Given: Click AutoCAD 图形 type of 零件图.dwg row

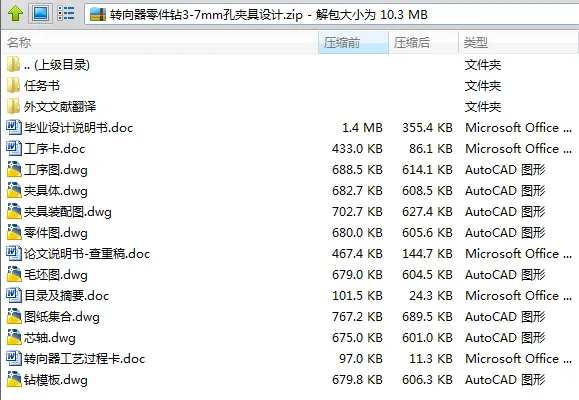Looking at the screenshot, I should (x=505, y=233).
